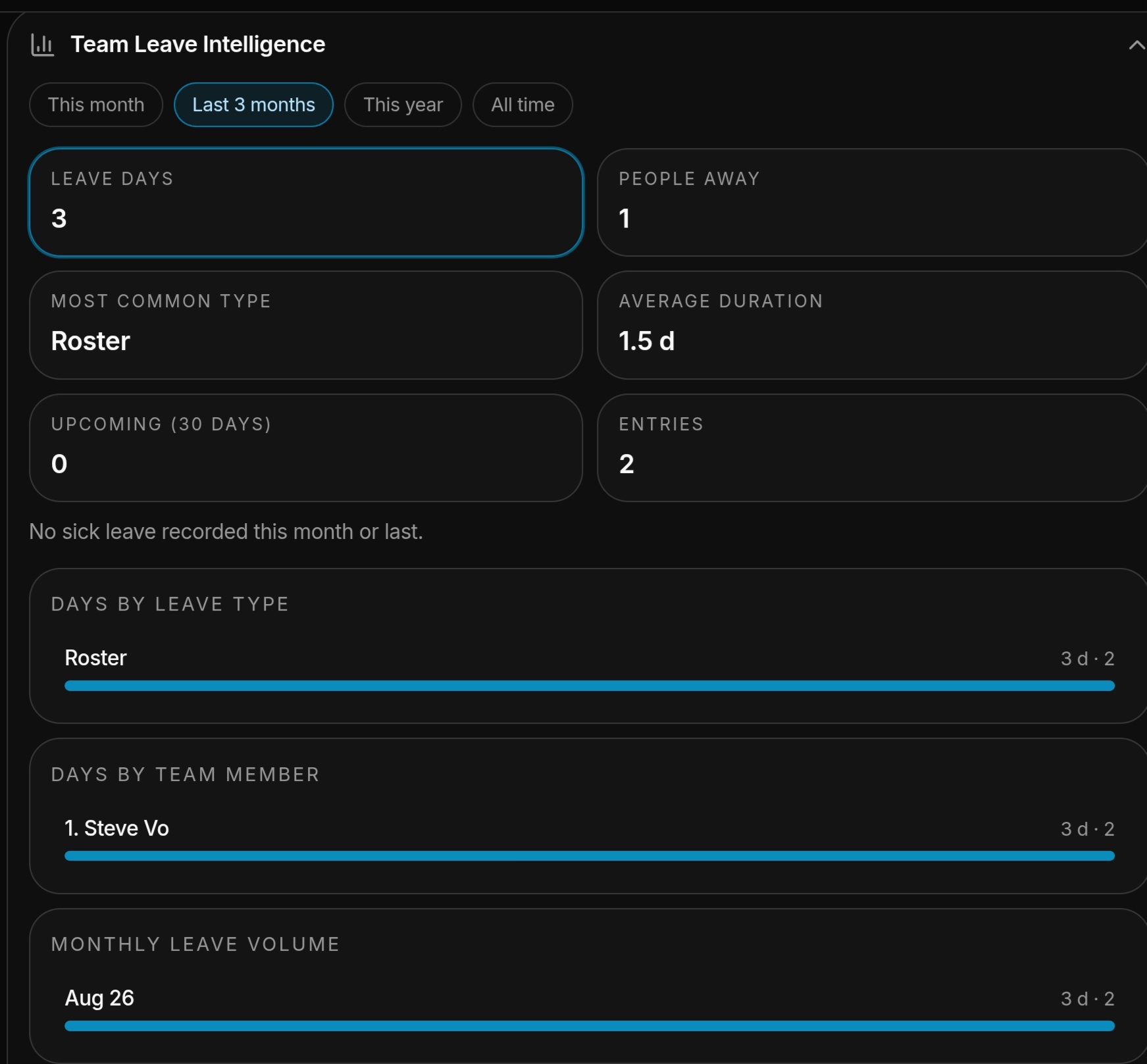Switch to This year filter
The height and width of the screenshot is (1064, 1147).
[403, 105]
